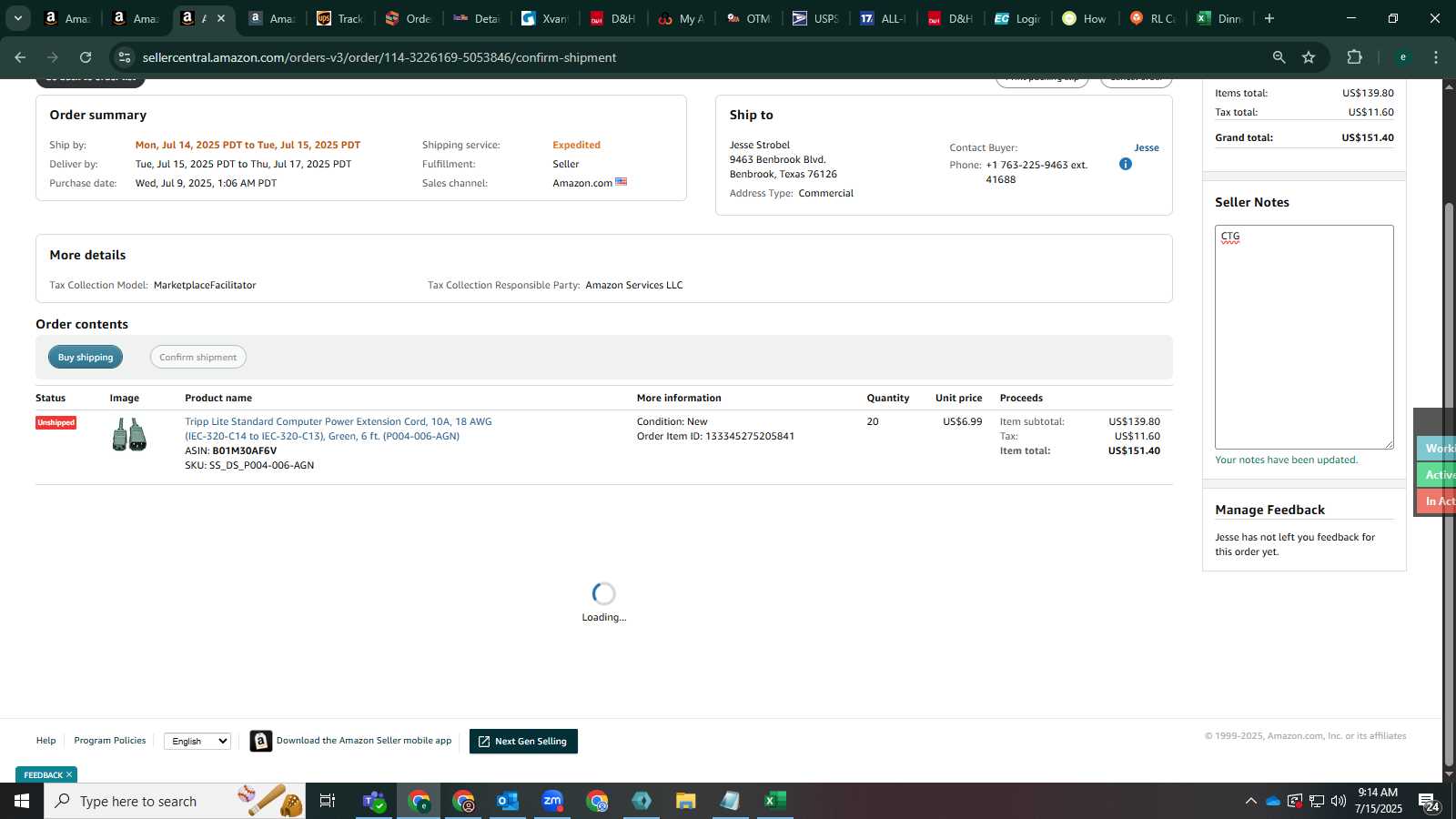This screenshot has height=819, width=1456.
Task: Open the Chrome three-dot menu
Action: pyautogui.click(x=1436, y=57)
